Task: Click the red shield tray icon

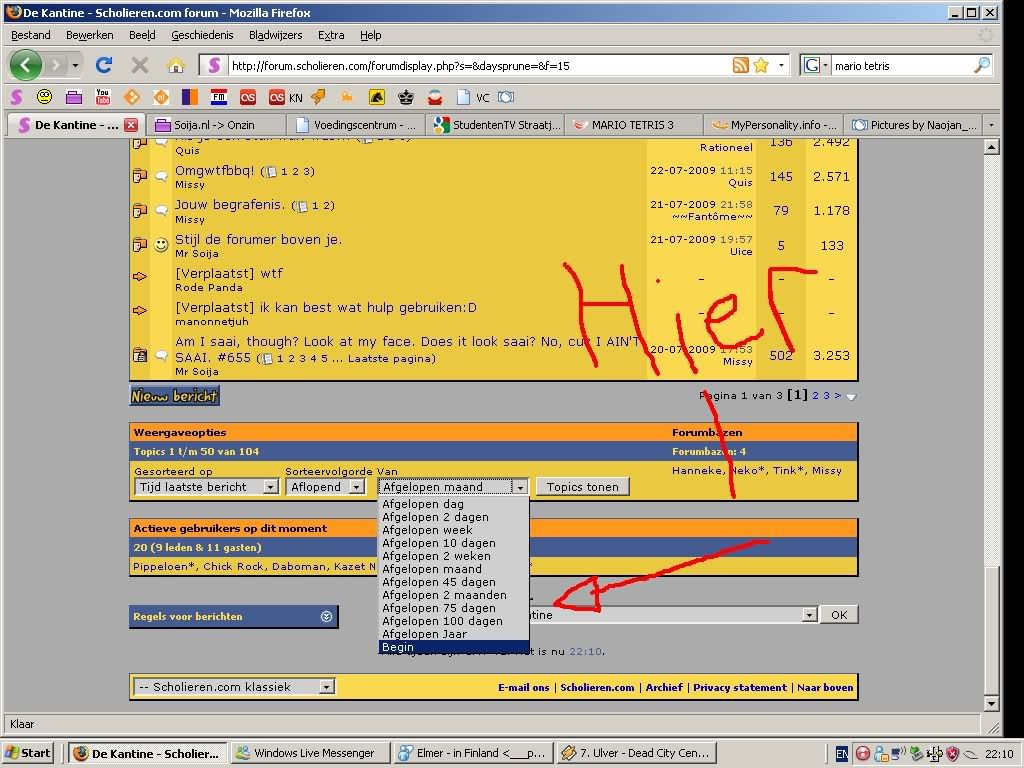Action: (x=952, y=754)
